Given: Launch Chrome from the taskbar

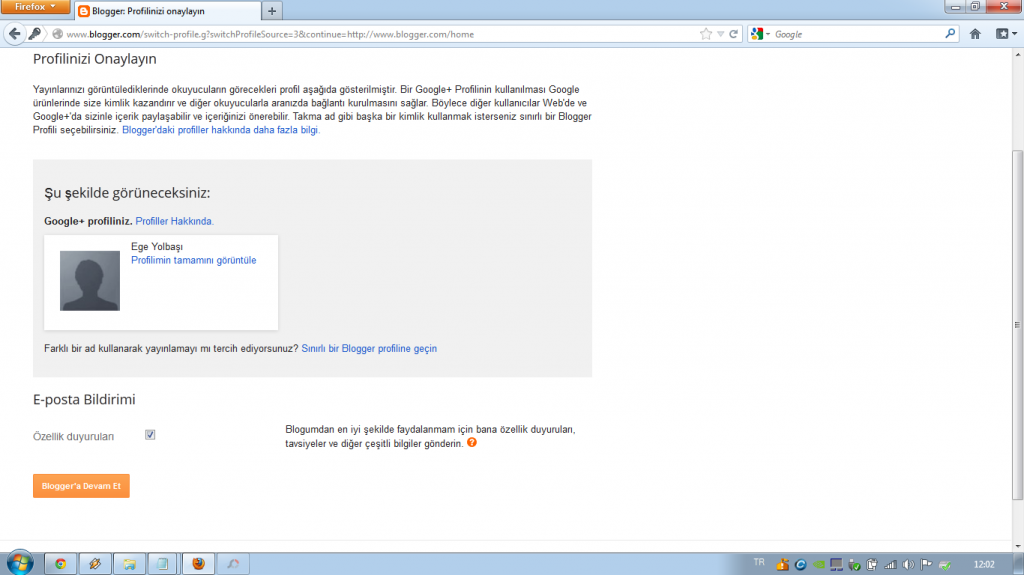Looking at the screenshot, I should tap(61, 563).
